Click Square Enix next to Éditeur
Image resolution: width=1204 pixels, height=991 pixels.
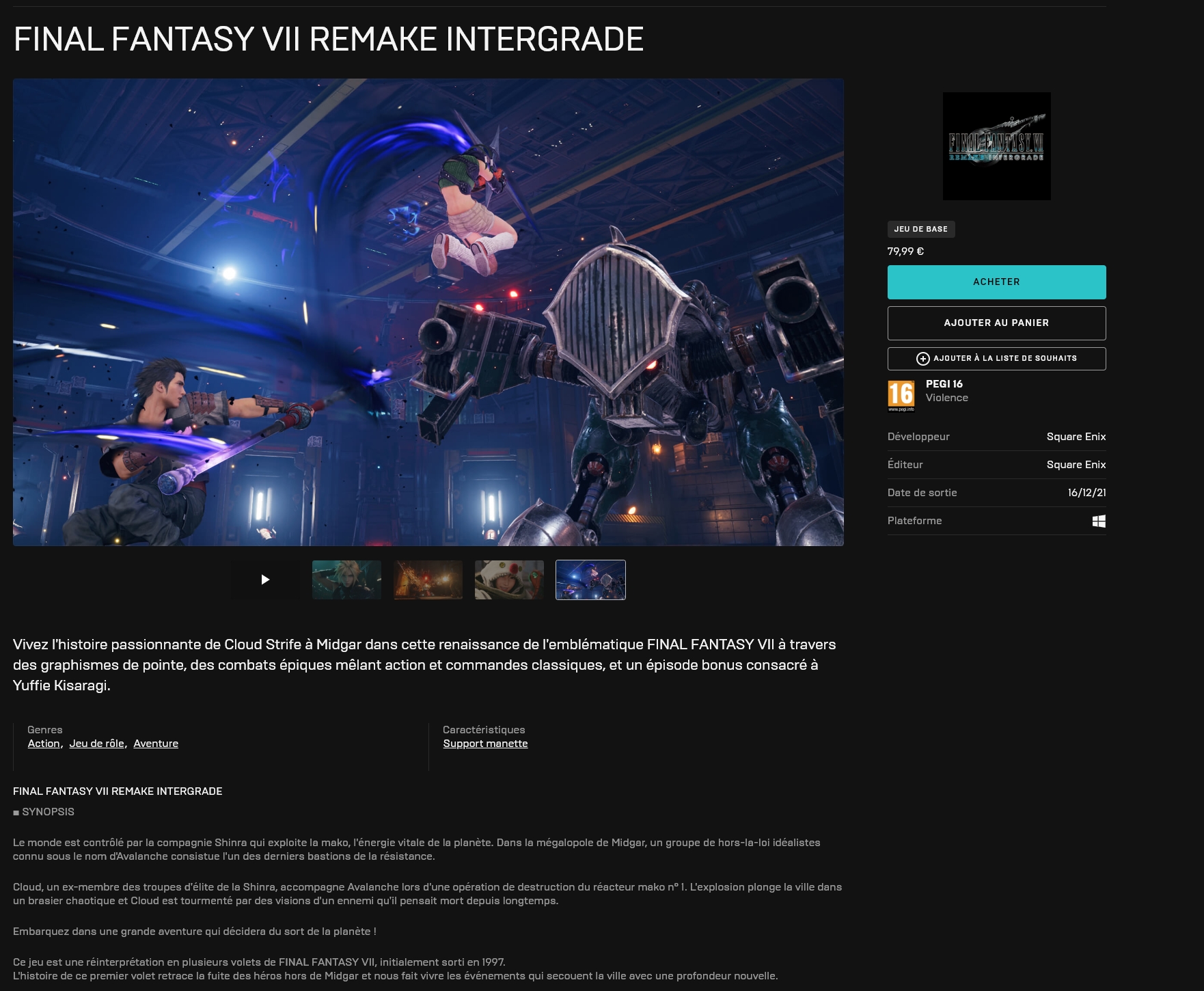coord(1076,465)
